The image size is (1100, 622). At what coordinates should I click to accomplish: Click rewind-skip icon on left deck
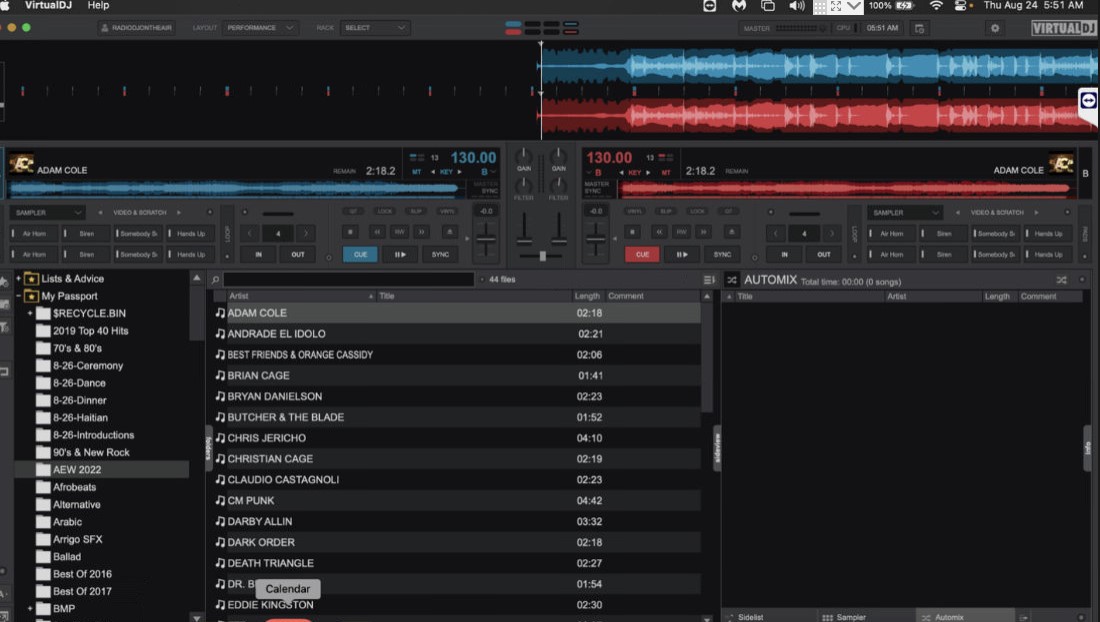click(377, 232)
